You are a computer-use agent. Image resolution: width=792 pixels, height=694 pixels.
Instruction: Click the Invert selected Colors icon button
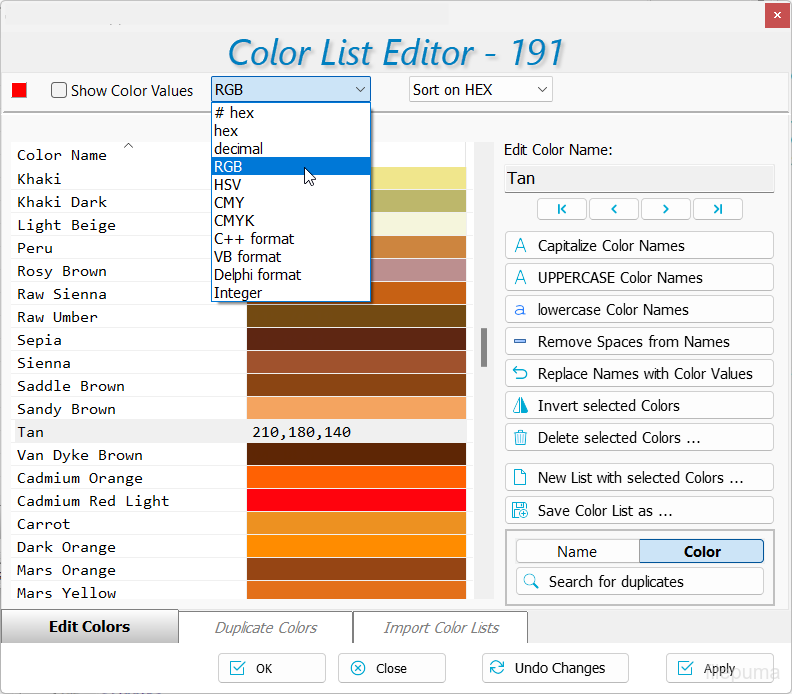pyautogui.click(x=520, y=406)
